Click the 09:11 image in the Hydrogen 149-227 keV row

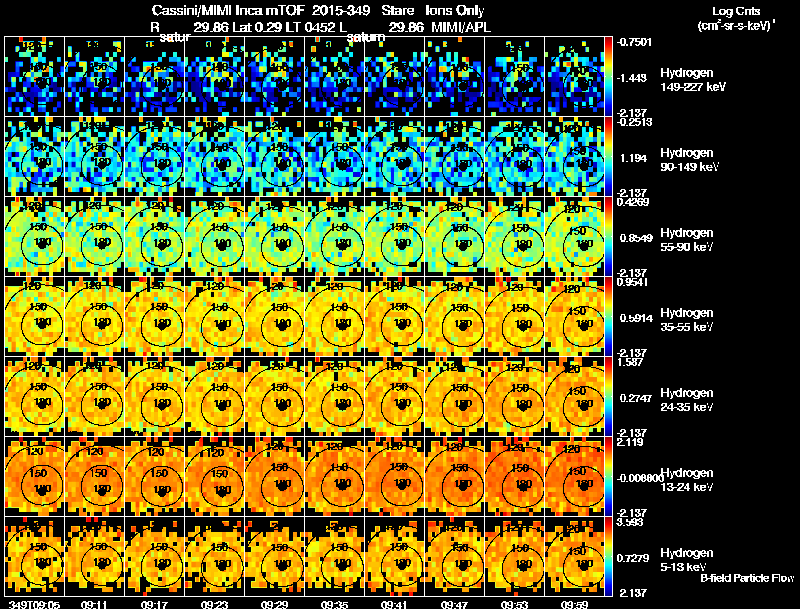(95, 76)
